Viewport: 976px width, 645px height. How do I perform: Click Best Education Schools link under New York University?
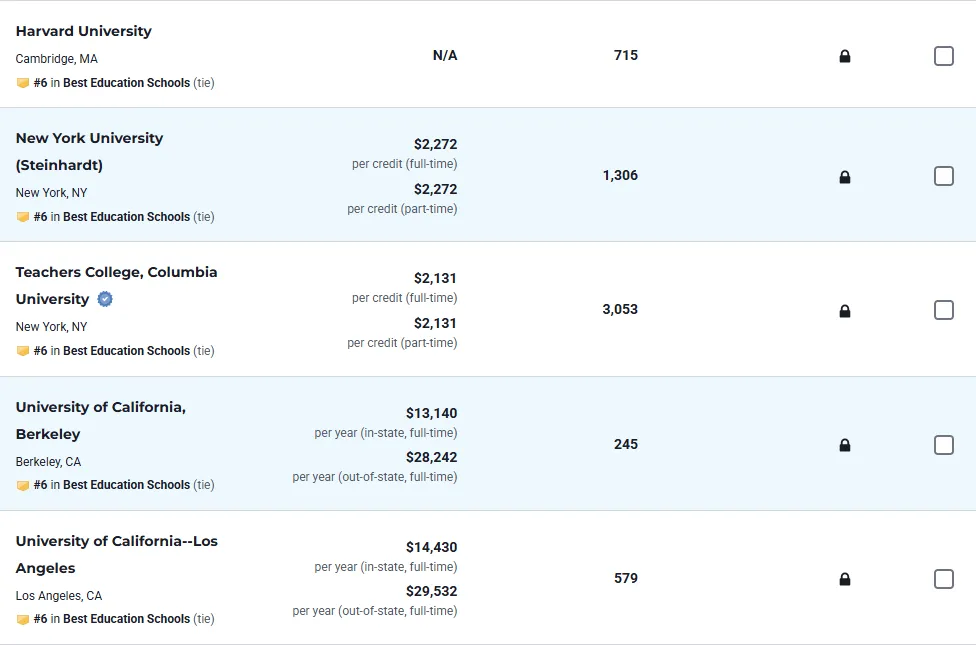(x=126, y=217)
